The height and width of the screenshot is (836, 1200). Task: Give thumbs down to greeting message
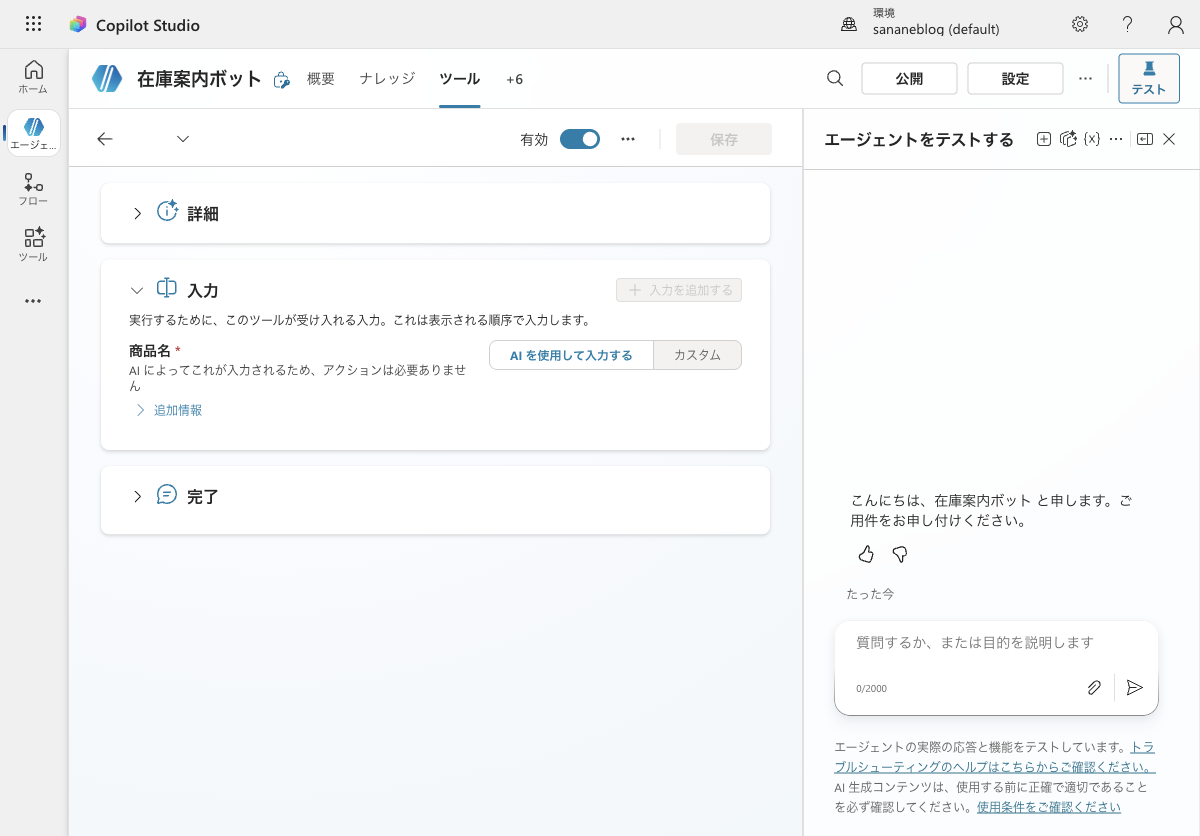900,554
